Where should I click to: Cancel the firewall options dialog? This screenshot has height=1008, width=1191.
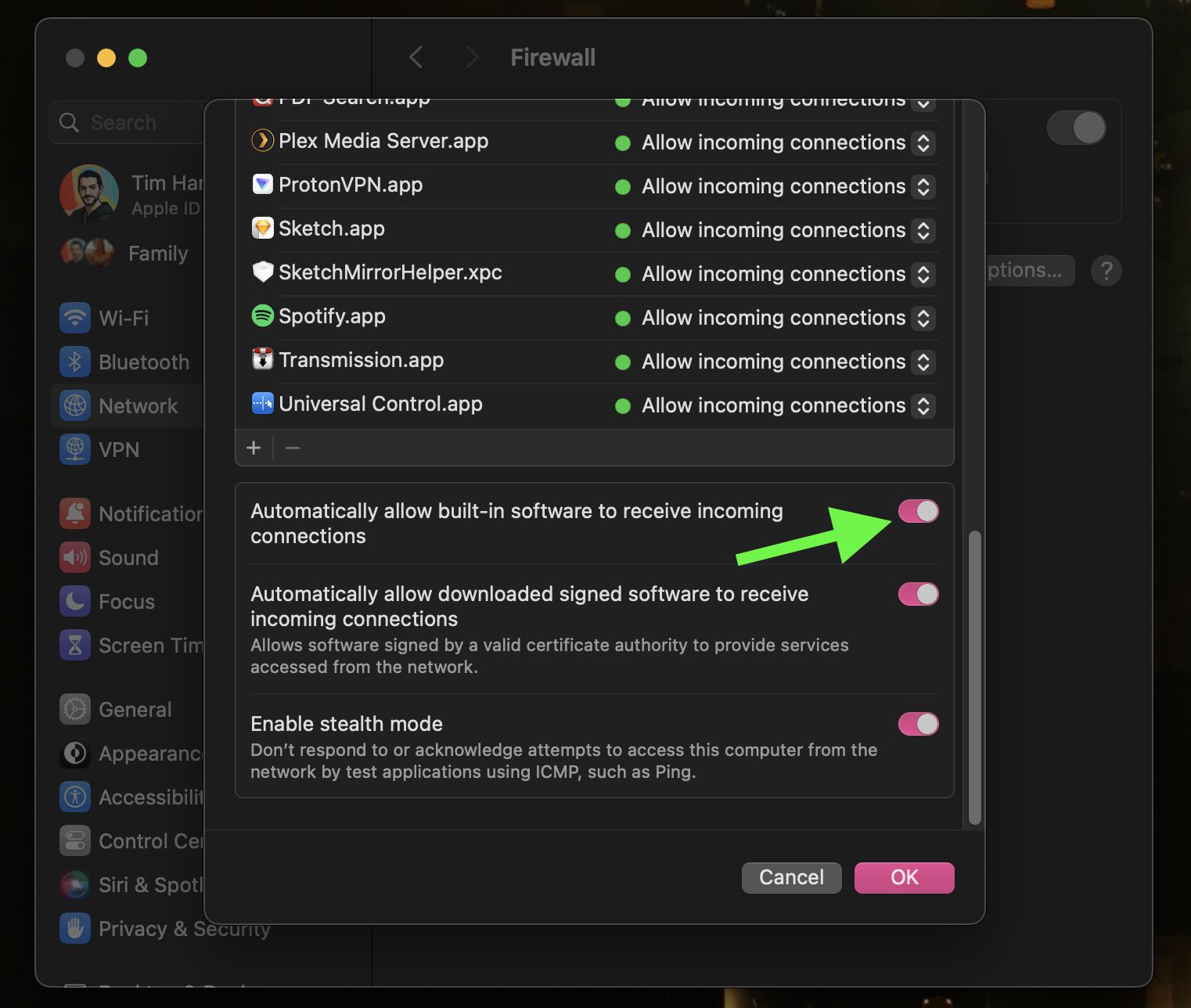(x=791, y=877)
